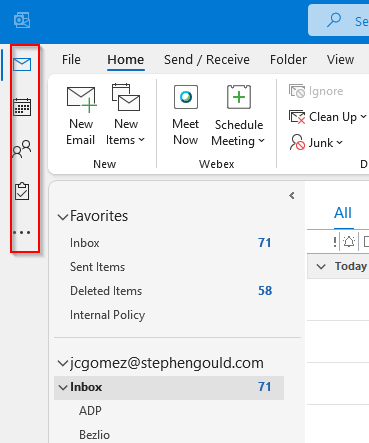Viewport: 369px width, 443px height.
Task: Click the Ignore conversation icon
Action: pyautogui.click(x=296, y=91)
